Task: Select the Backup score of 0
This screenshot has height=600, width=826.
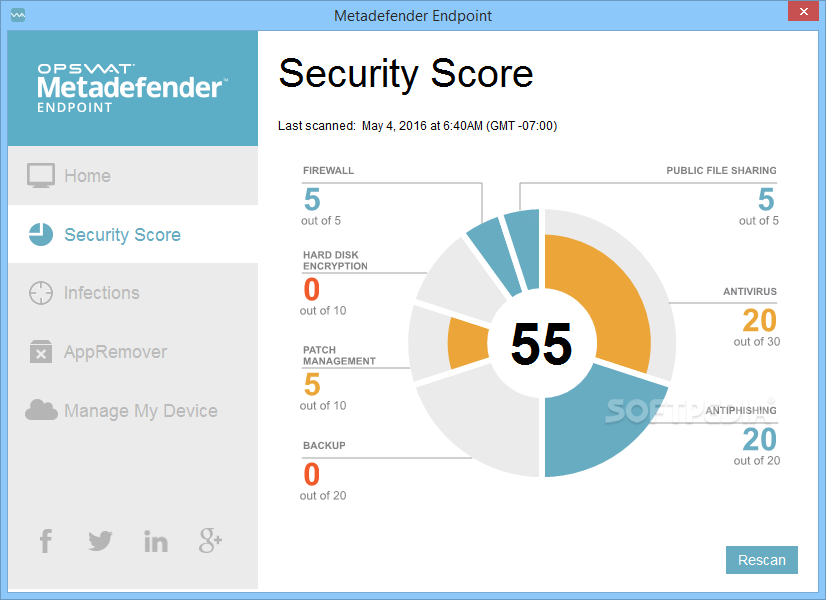Action: coord(311,472)
